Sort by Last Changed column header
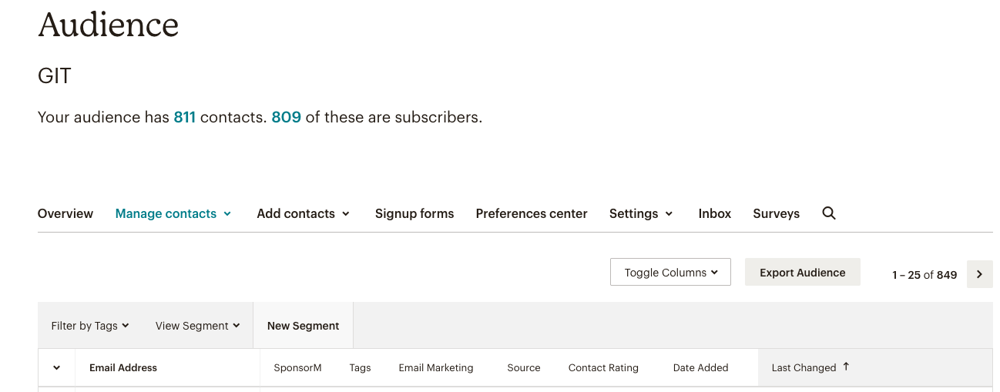Image resolution: width=1000 pixels, height=392 pixels. (x=810, y=368)
